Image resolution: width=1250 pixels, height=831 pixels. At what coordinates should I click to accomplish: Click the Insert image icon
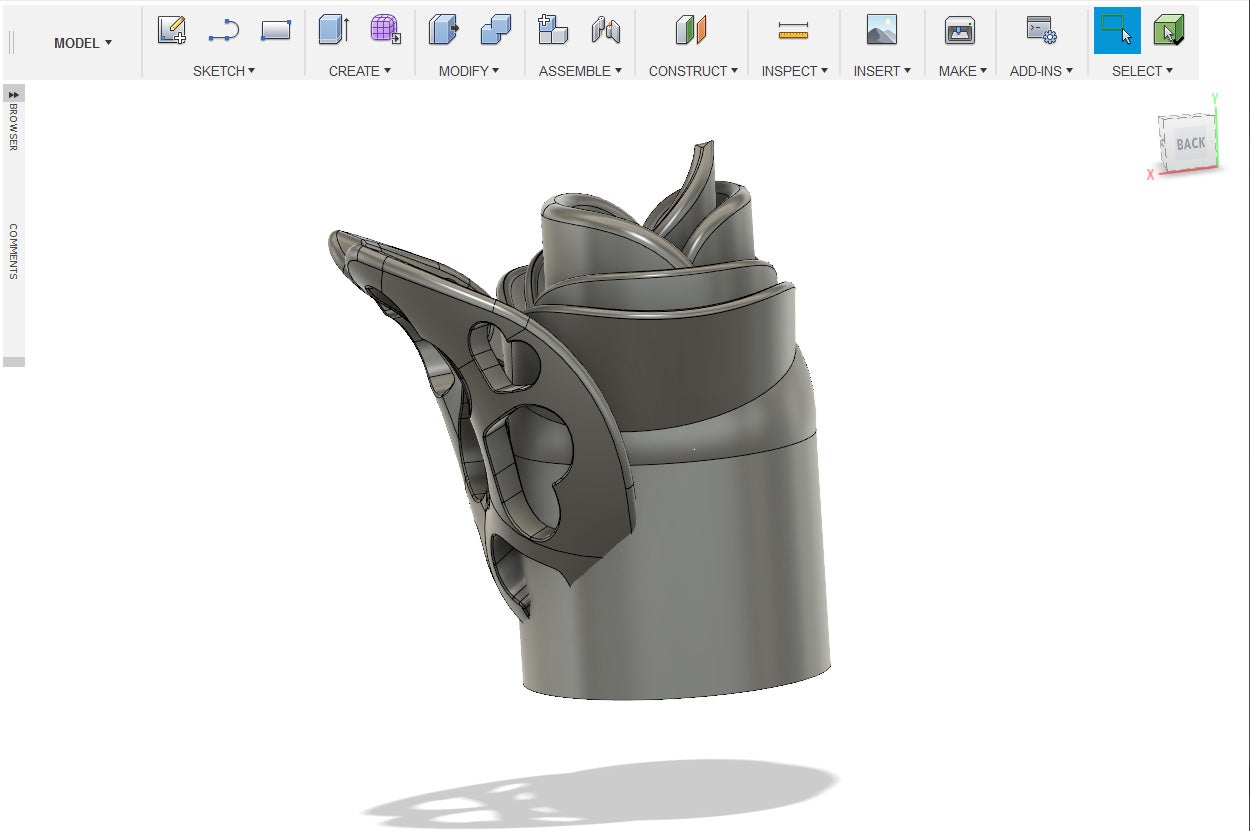(881, 31)
